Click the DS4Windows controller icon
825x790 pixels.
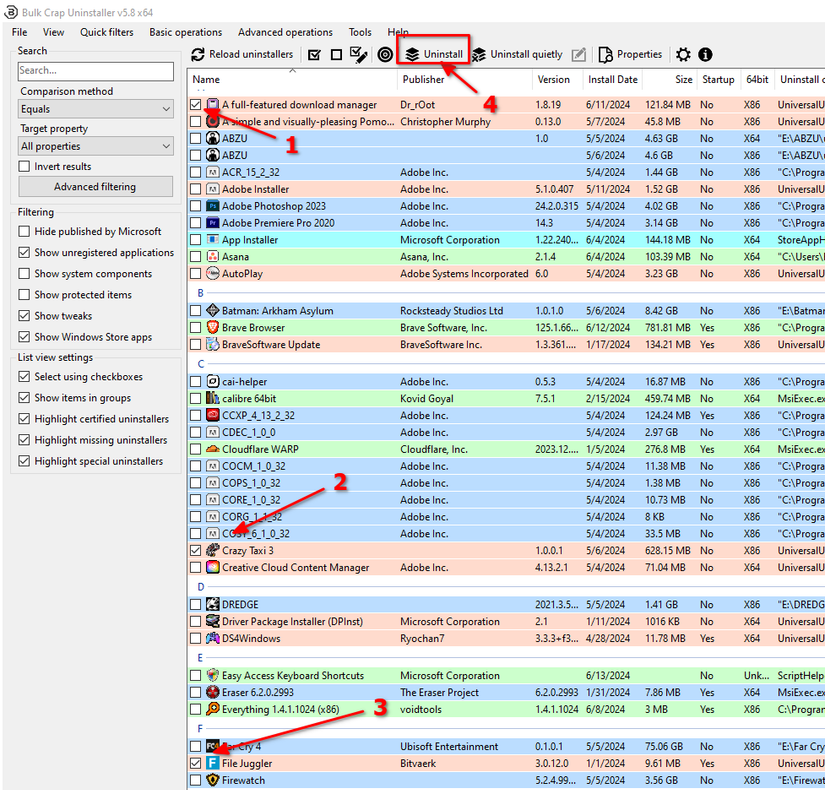(213, 638)
